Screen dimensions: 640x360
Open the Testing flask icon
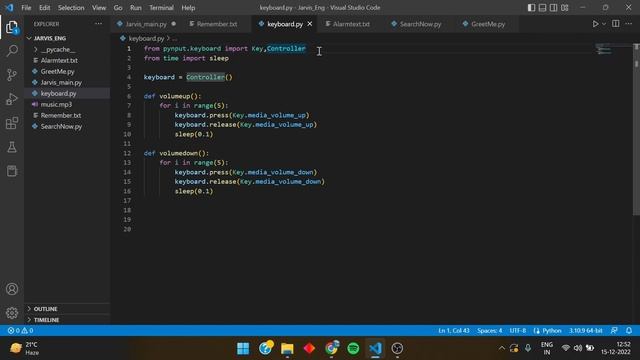coord(12,147)
